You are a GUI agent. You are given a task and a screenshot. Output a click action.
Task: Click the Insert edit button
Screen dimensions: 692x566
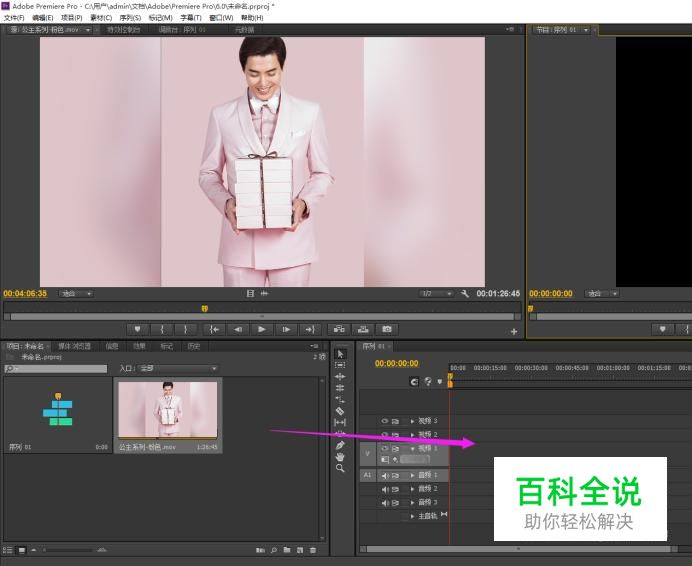pyautogui.click(x=339, y=329)
